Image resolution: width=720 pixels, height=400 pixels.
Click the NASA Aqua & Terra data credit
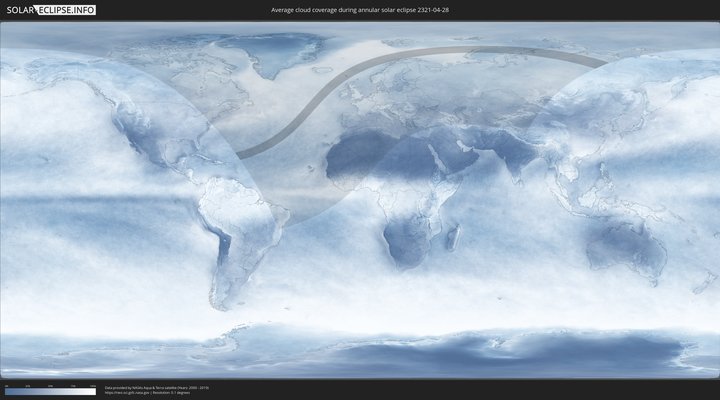pos(157,387)
